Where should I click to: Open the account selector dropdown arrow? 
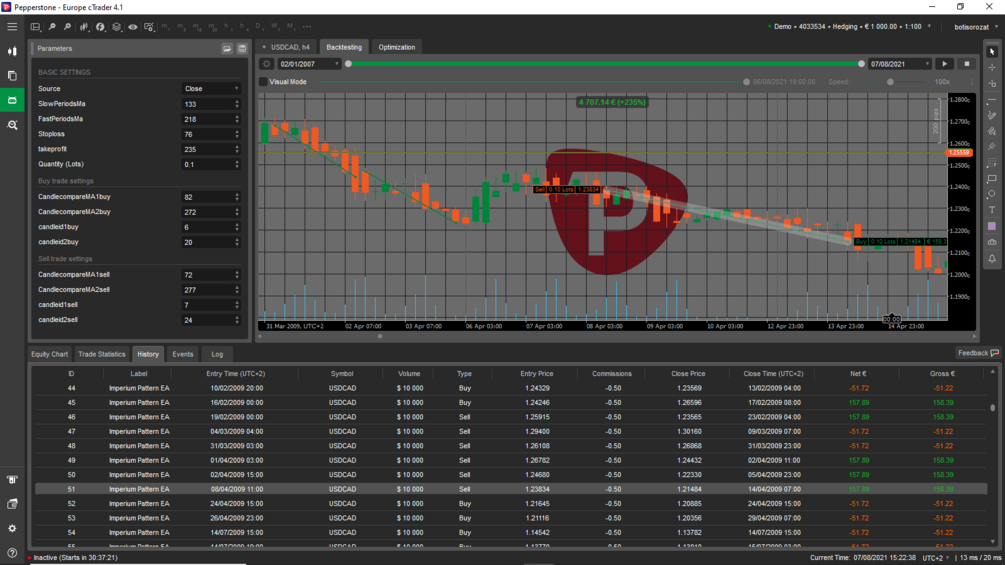[929, 27]
